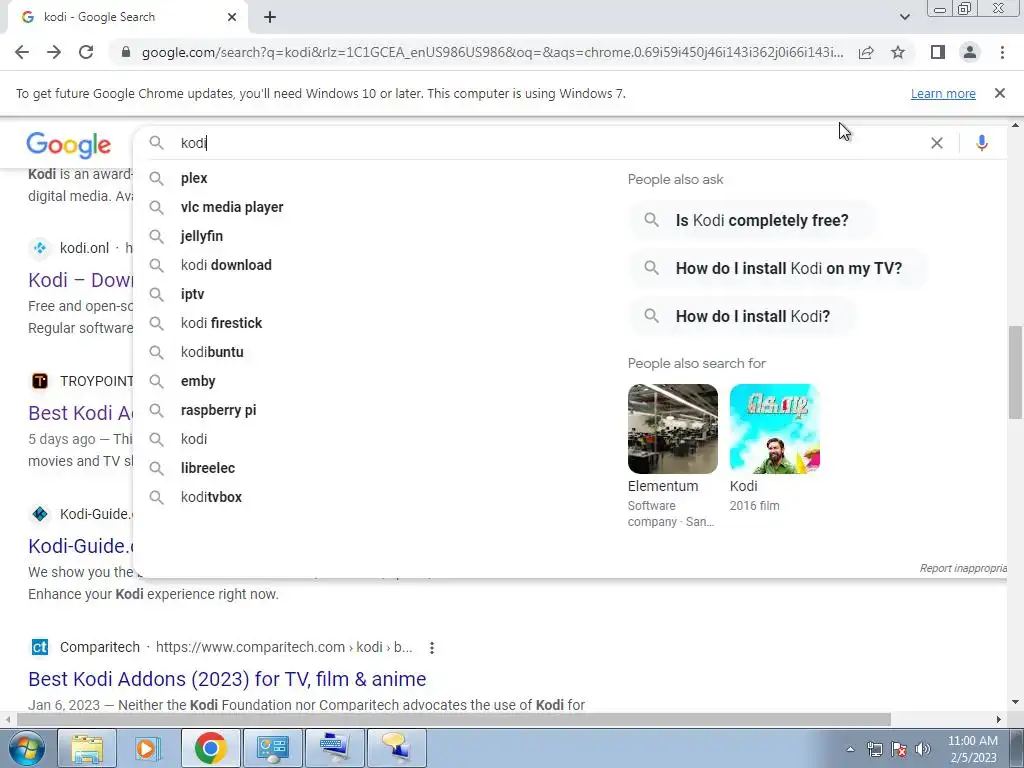Click the How do I install Kodi? chip
The width and height of the screenshot is (1024, 768).
[742, 316]
